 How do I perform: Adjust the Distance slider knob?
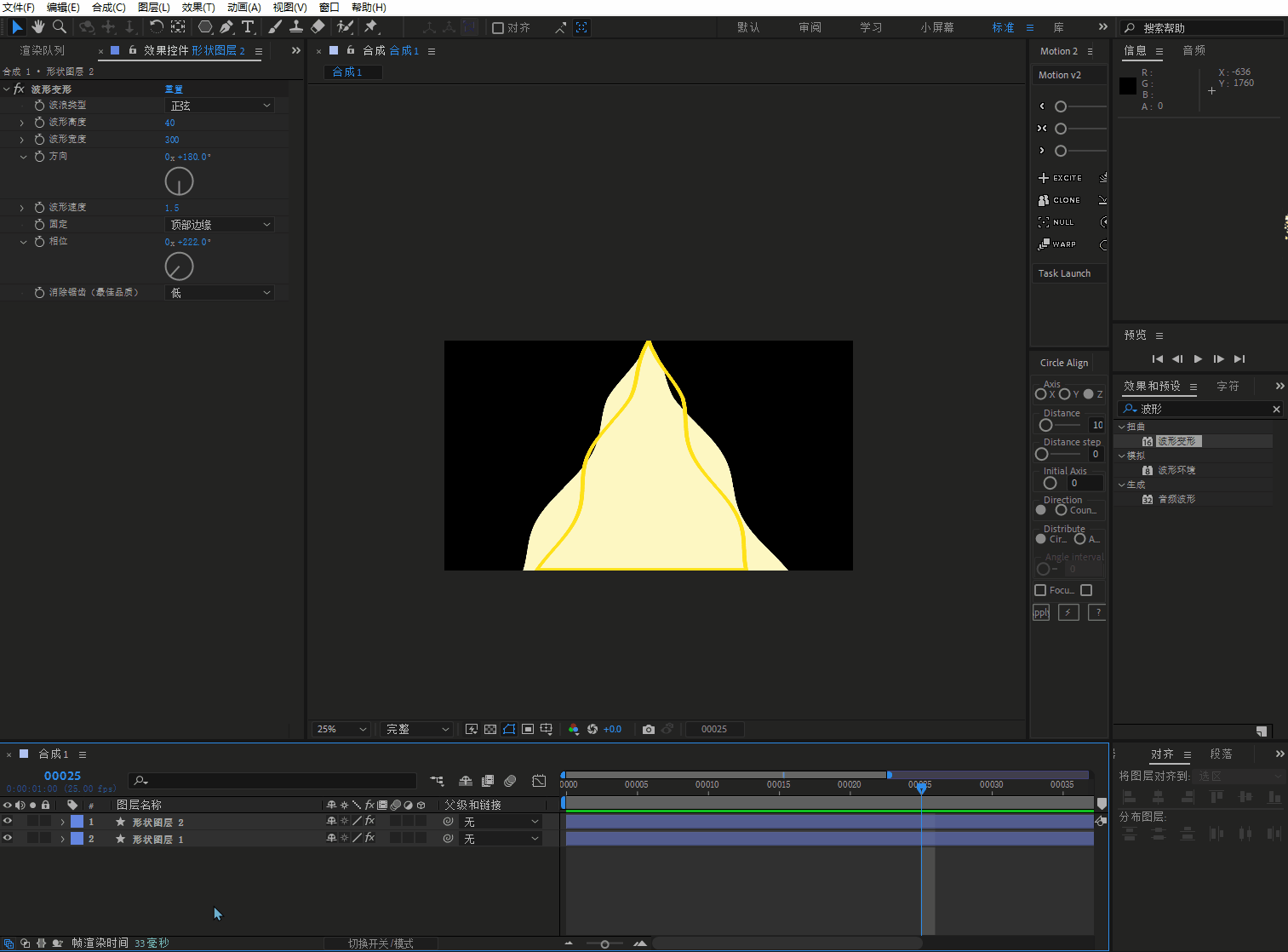[1046, 425]
